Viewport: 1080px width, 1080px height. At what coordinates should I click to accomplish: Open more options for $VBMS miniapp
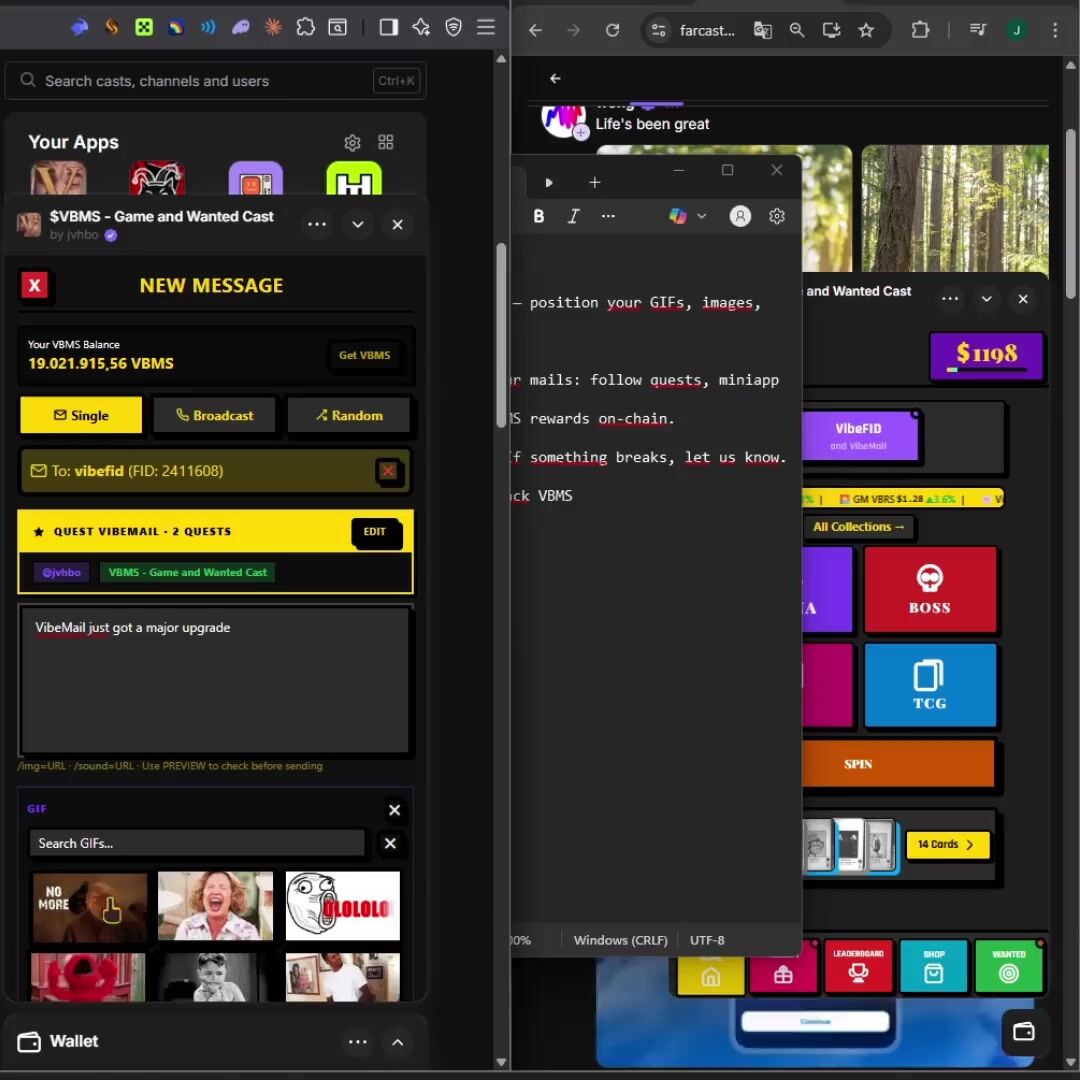tap(317, 225)
